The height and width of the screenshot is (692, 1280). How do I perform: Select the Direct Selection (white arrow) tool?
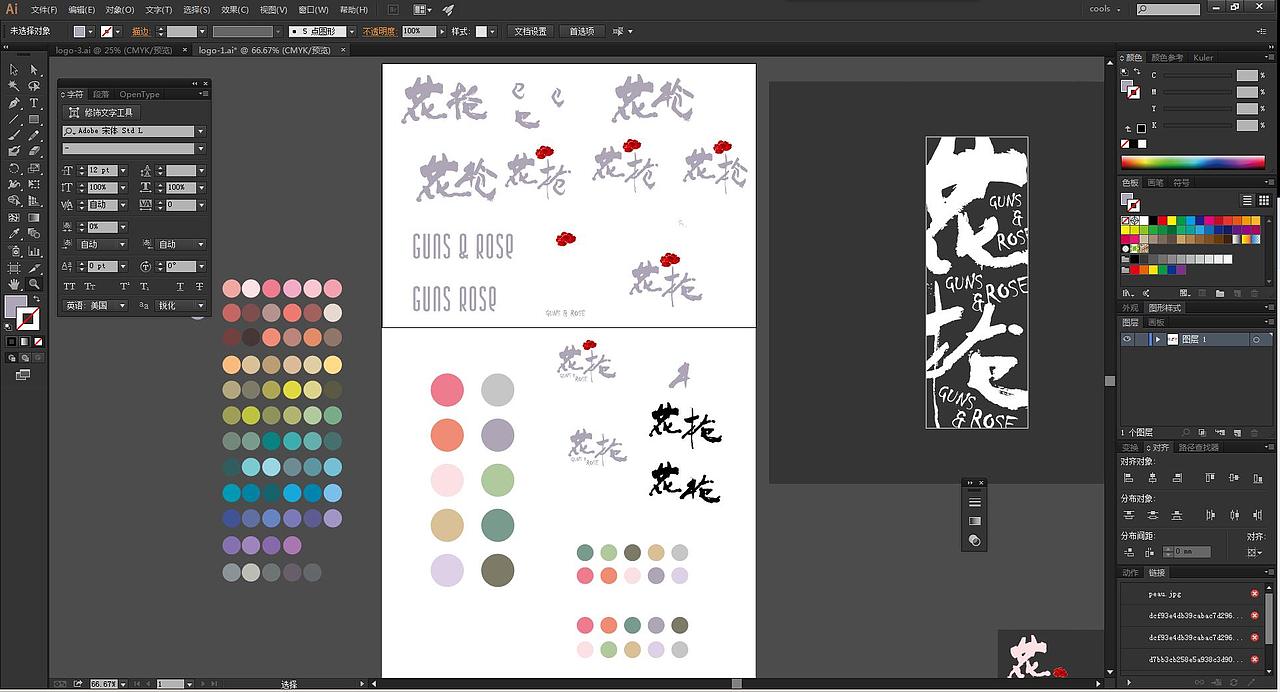(34, 70)
